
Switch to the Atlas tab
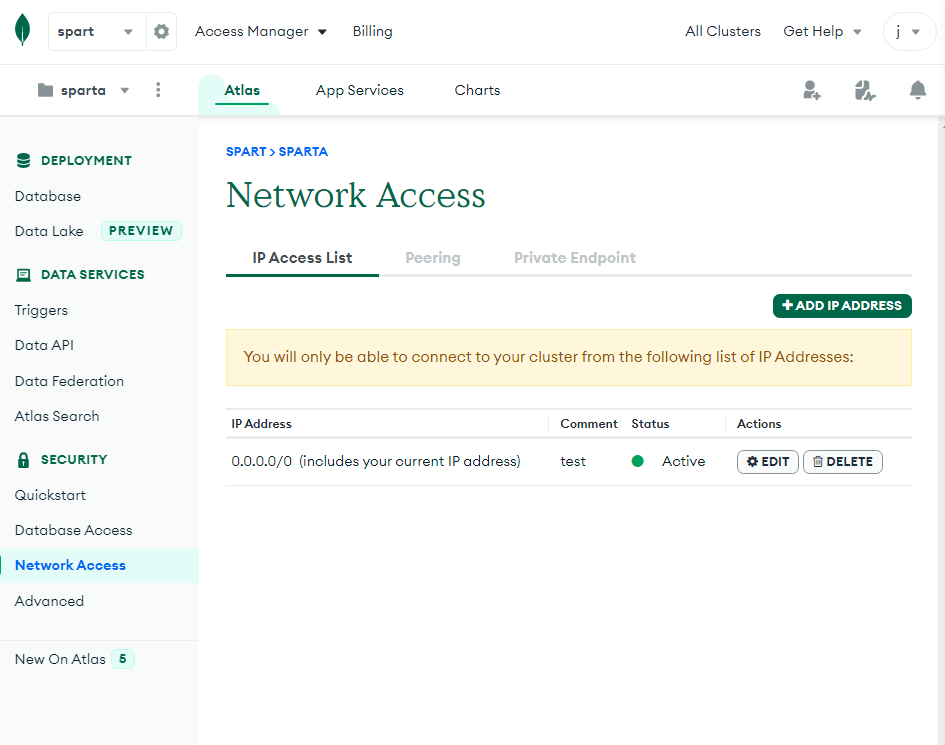242,90
